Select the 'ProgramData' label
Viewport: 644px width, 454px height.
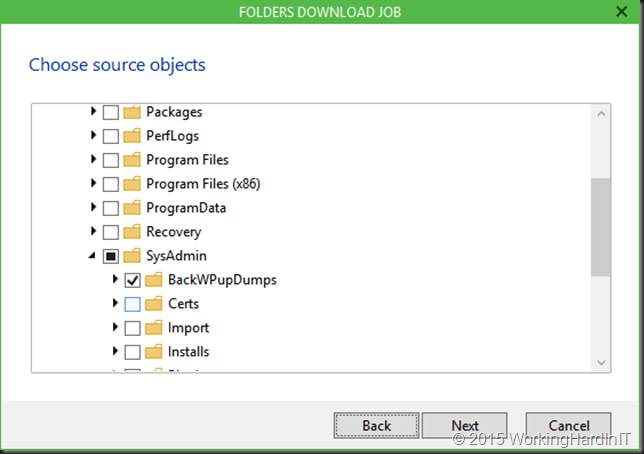[186, 207]
